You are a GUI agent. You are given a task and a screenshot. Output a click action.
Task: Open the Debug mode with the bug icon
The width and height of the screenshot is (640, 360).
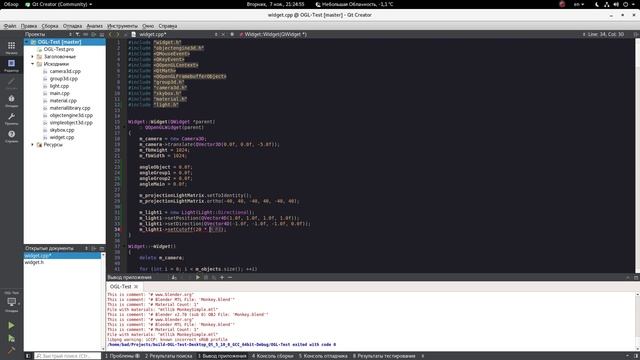pyautogui.click(x=11, y=100)
